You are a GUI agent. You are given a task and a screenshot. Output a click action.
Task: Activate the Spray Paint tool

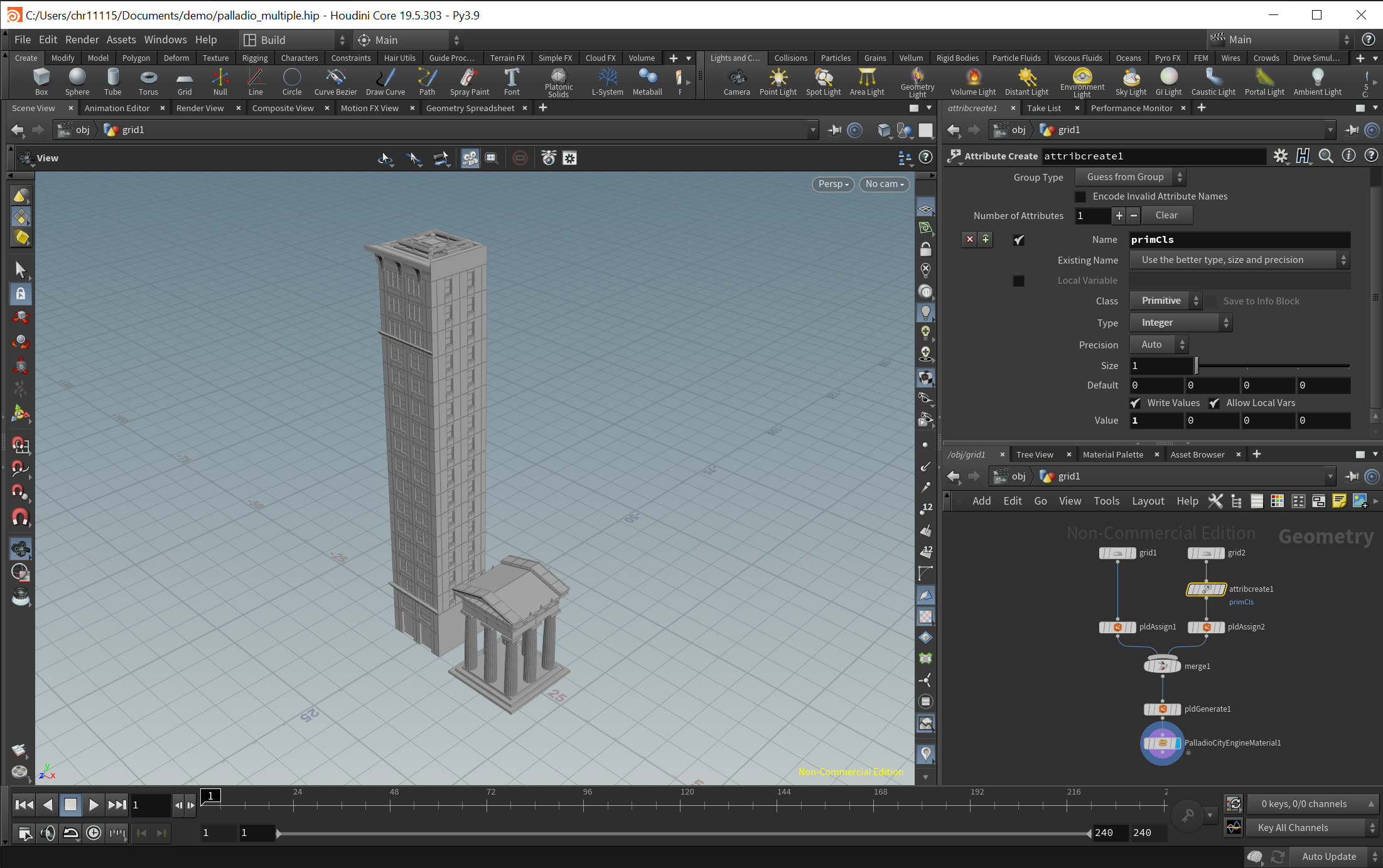coord(469,82)
